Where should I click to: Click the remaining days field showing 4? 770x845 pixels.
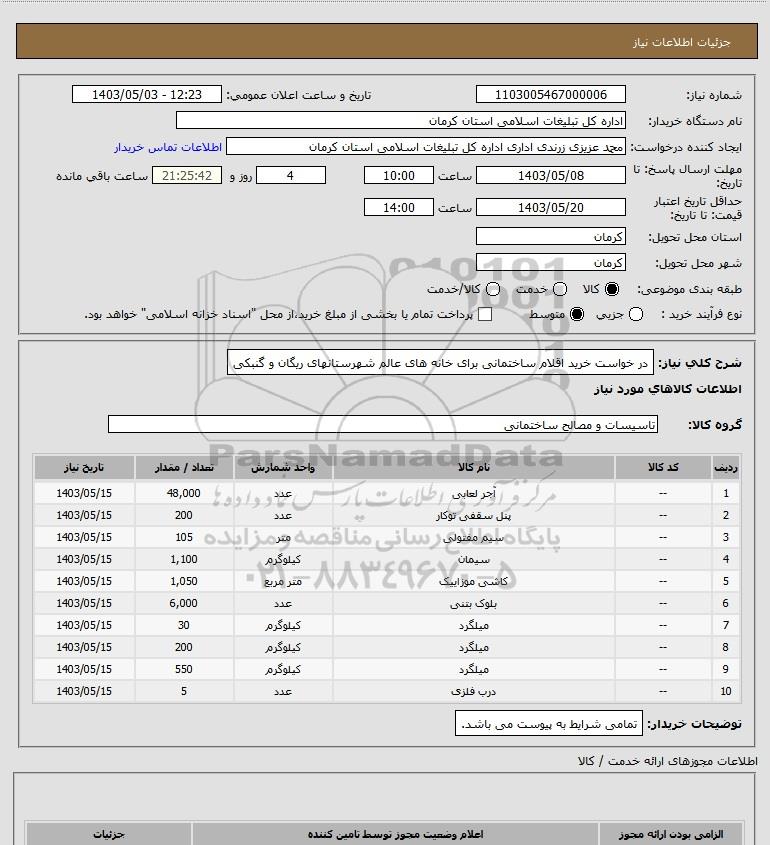click(290, 175)
